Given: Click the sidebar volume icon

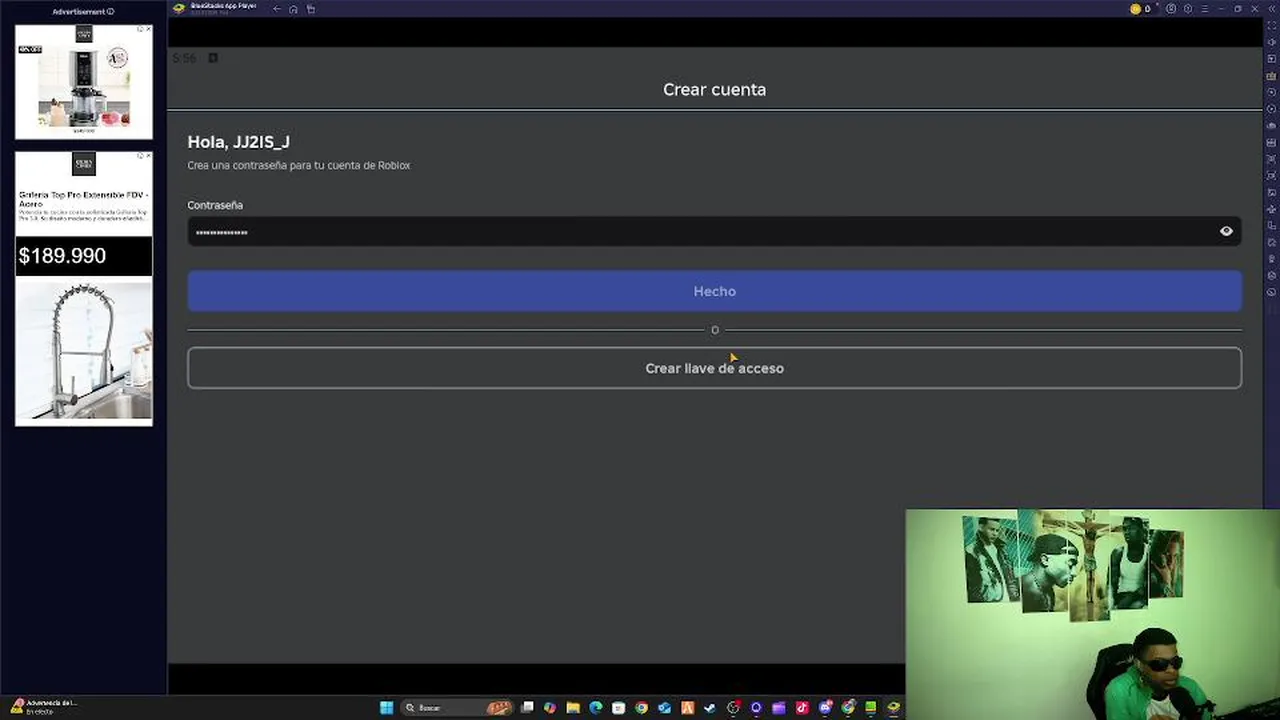Looking at the screenshot, I should point(1272,42).
